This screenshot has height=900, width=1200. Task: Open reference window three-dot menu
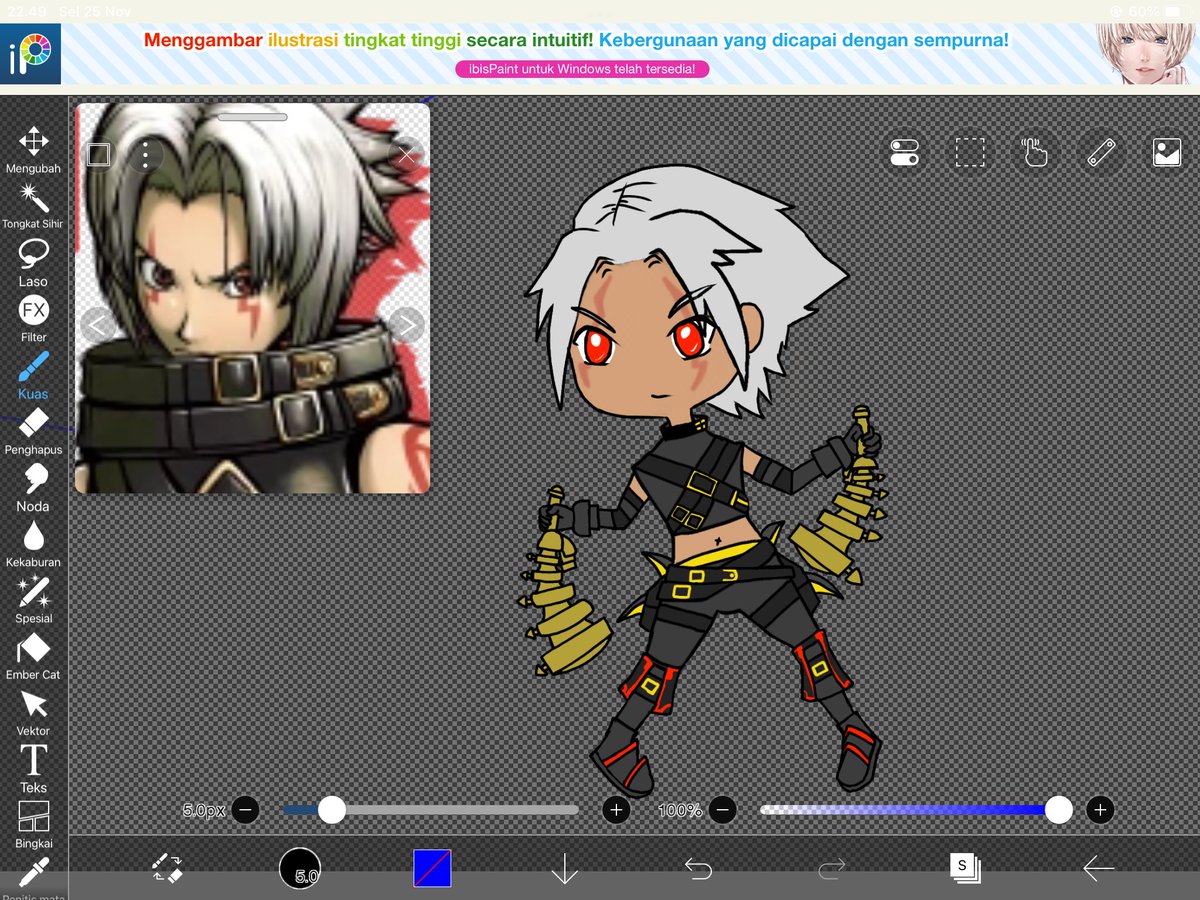click(146, 155)
